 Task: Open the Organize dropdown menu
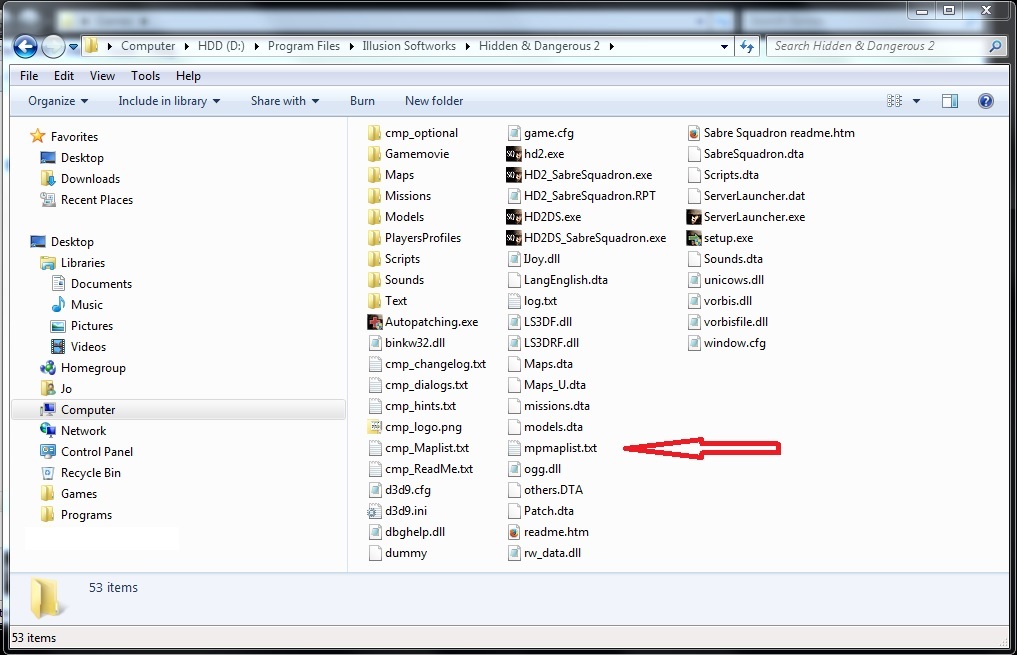(58, 101)
